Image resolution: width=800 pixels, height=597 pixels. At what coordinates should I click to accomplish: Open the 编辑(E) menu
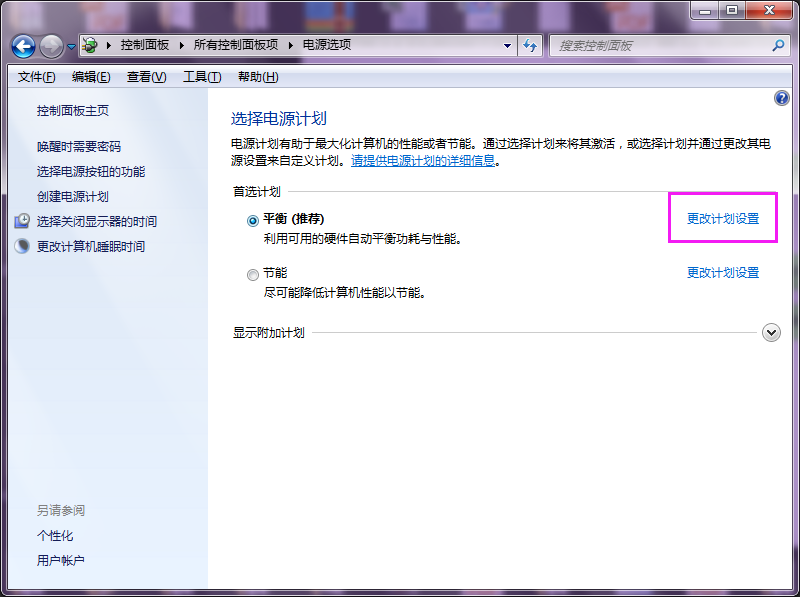pos(91,77)
